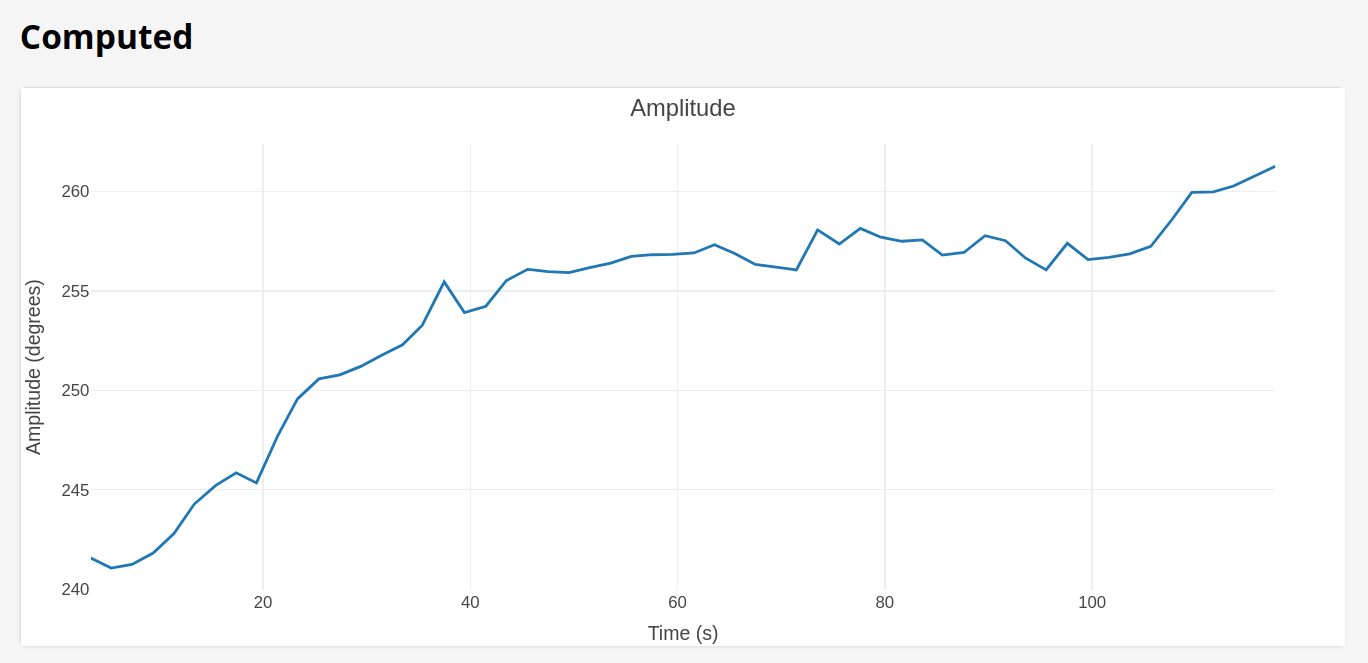Click x-axis tick label 100
1368x663 pixels.
(1092, 602)
